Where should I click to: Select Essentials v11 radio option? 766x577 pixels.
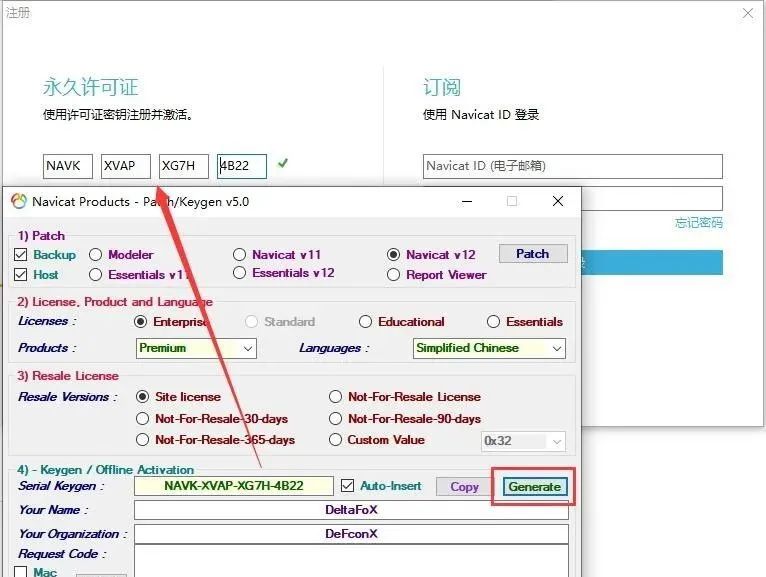(x=95, y=275)
